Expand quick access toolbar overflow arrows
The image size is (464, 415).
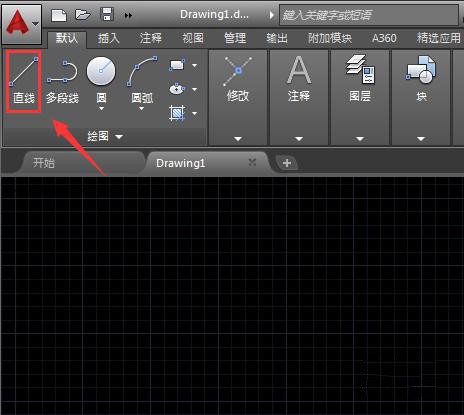tap(128, 15)
